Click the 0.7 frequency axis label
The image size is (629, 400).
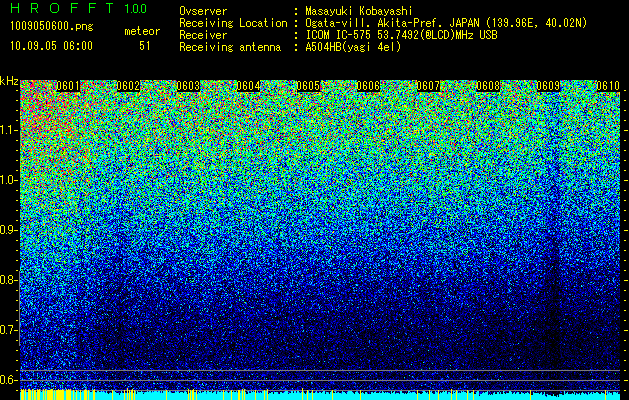point(9,330)
